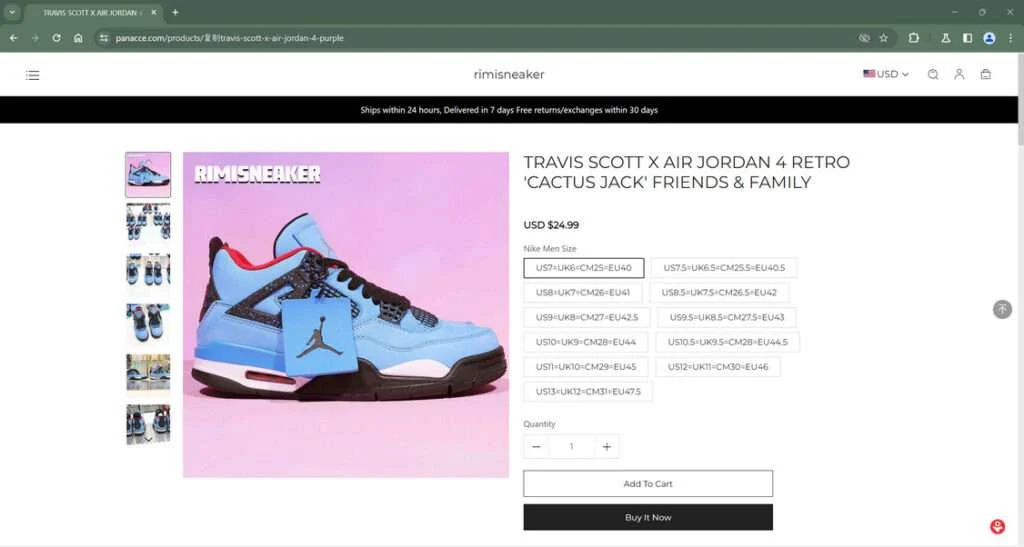1024x547 pixels.
Task: Switch to the Travis Scott X Air Jordan tab
Action: pyautogui.click(x=91, y=12)
